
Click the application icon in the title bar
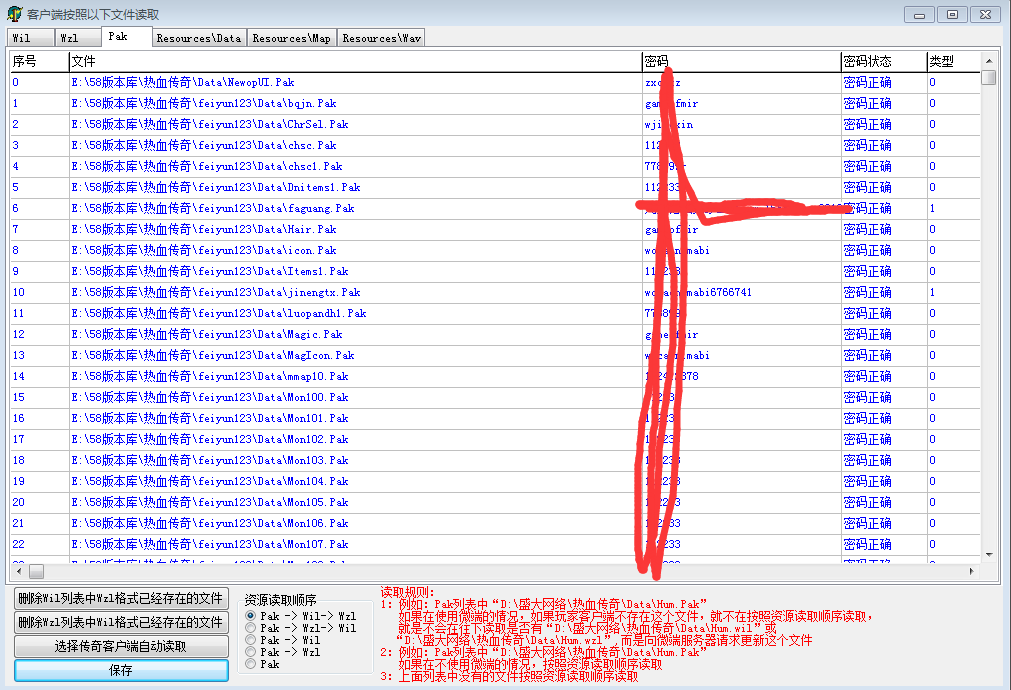click(14, 14)
